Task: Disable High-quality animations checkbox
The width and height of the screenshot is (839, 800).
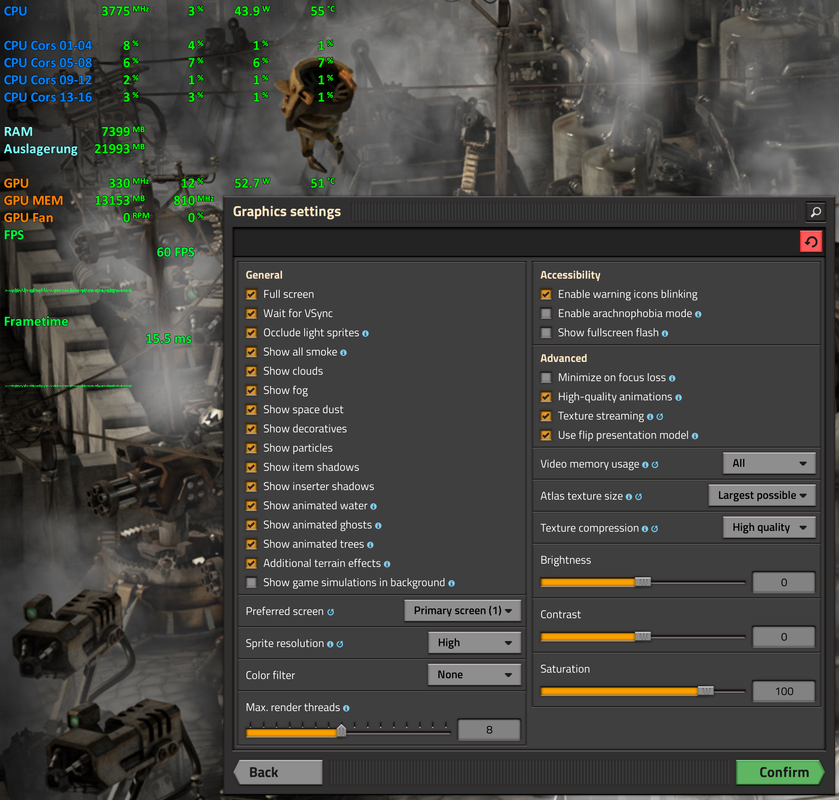Action: (x=546, y=397)
